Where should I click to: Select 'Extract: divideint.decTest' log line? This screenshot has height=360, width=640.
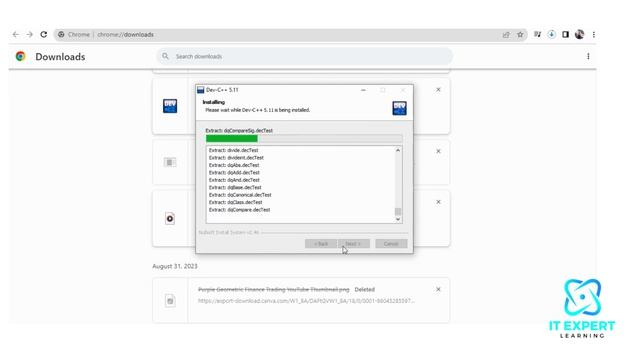click(x=236, y=158)
